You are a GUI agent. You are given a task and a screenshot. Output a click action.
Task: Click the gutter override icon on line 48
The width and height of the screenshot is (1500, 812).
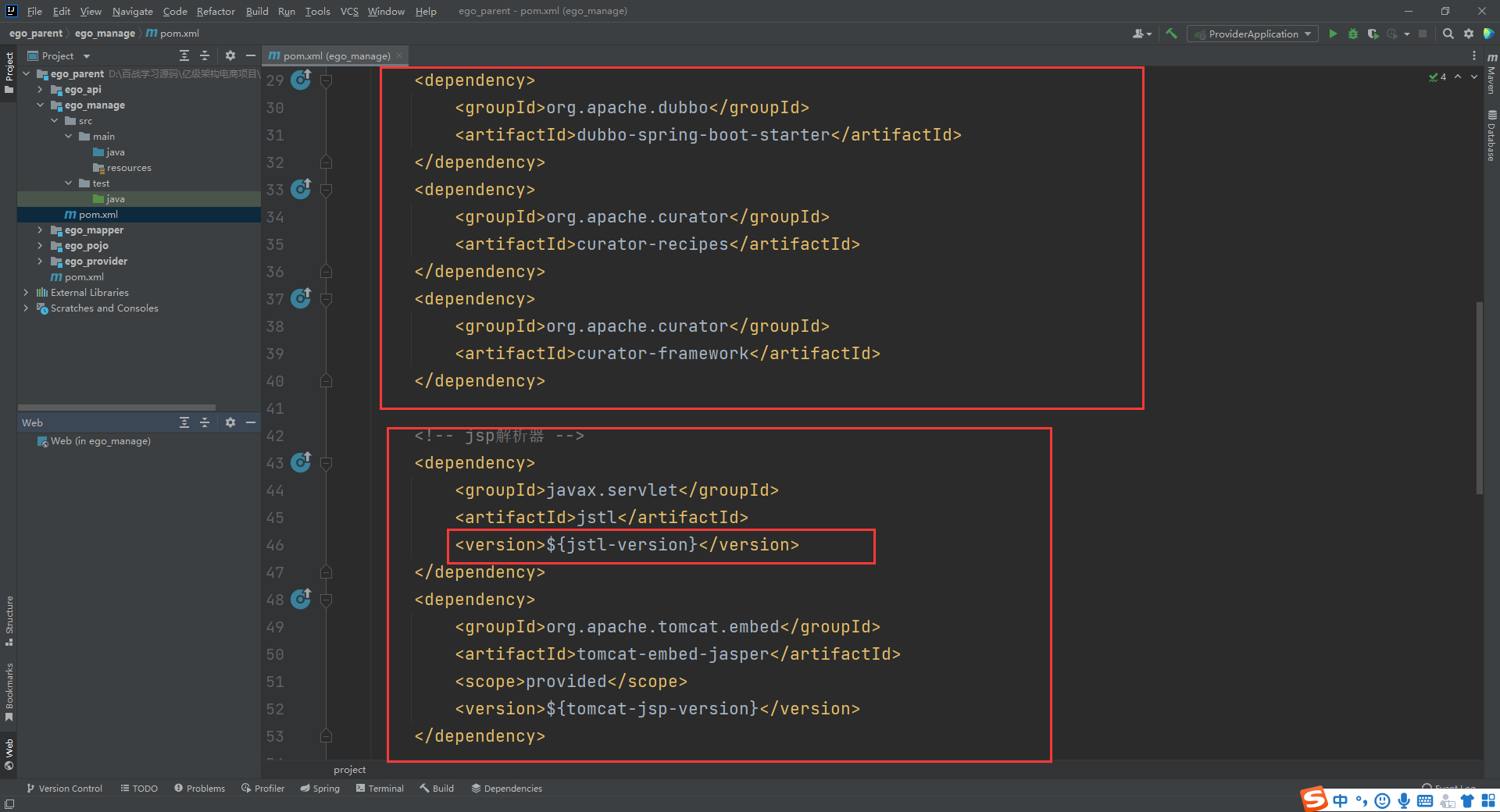coord(301,599)
